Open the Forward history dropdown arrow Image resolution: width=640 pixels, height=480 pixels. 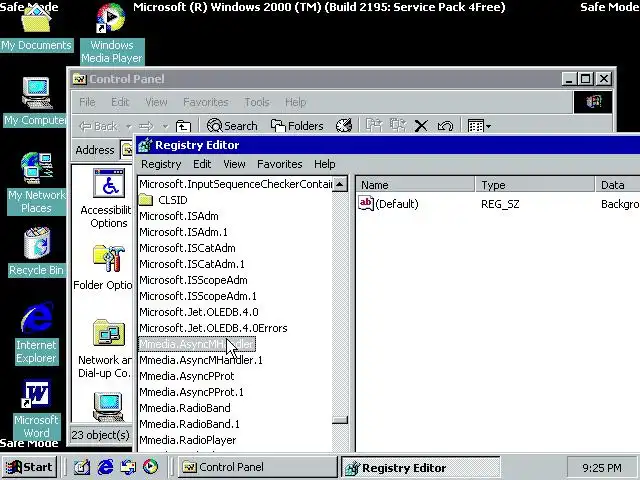(165, 126)
